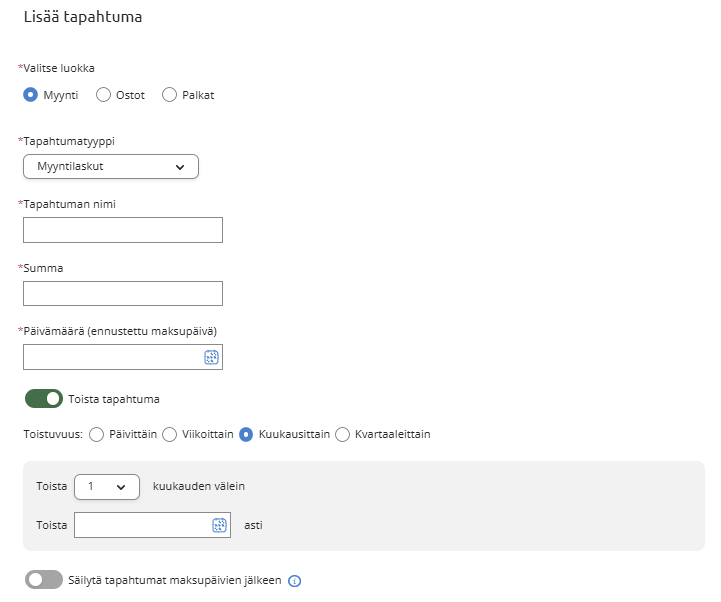Open the Tapahtumatyyppi dropdown
Image resolution: width=721 pixels, height=602 pixels.
[x=111, y=167]
